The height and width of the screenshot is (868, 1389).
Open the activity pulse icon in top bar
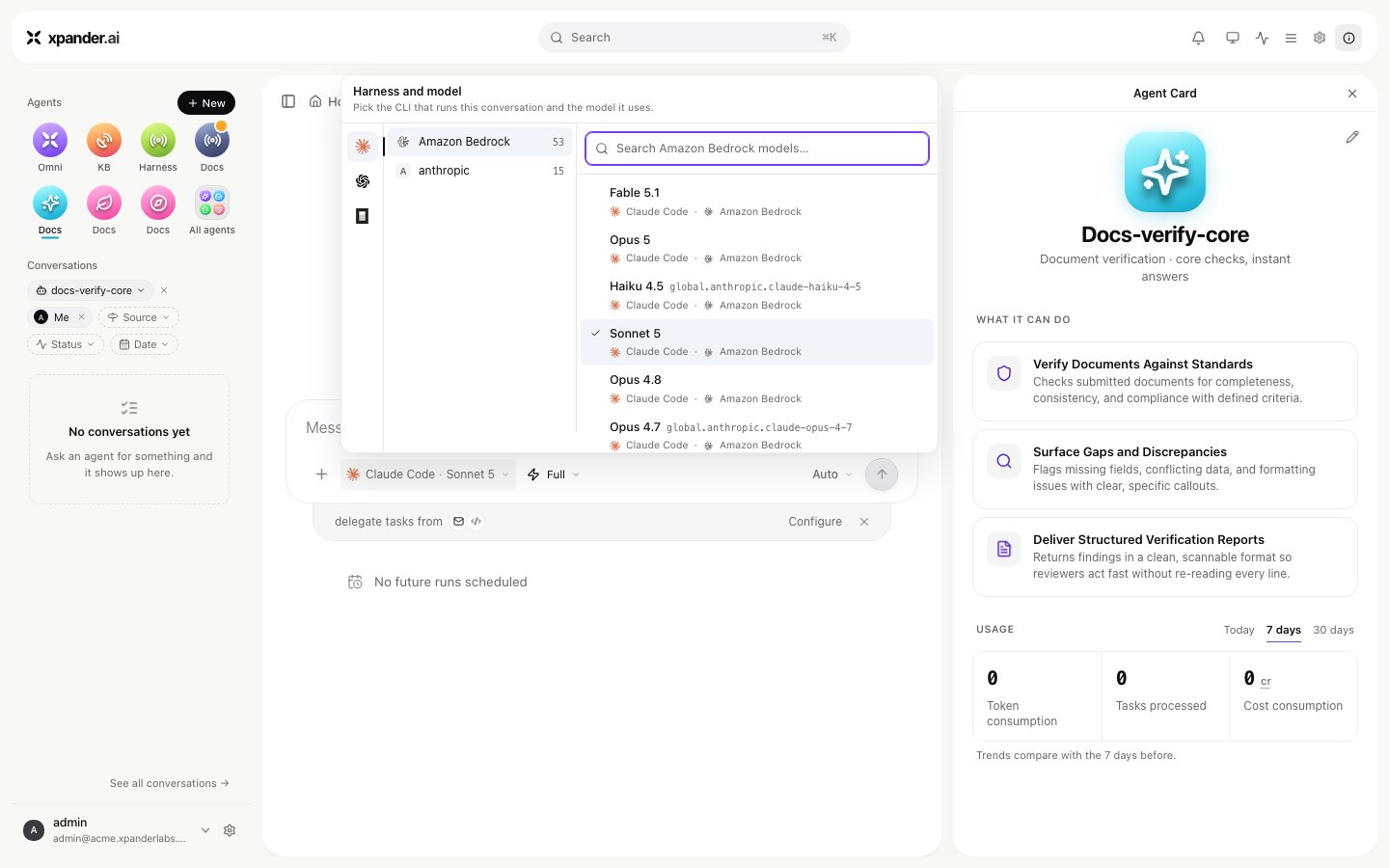coord(1263,38)
